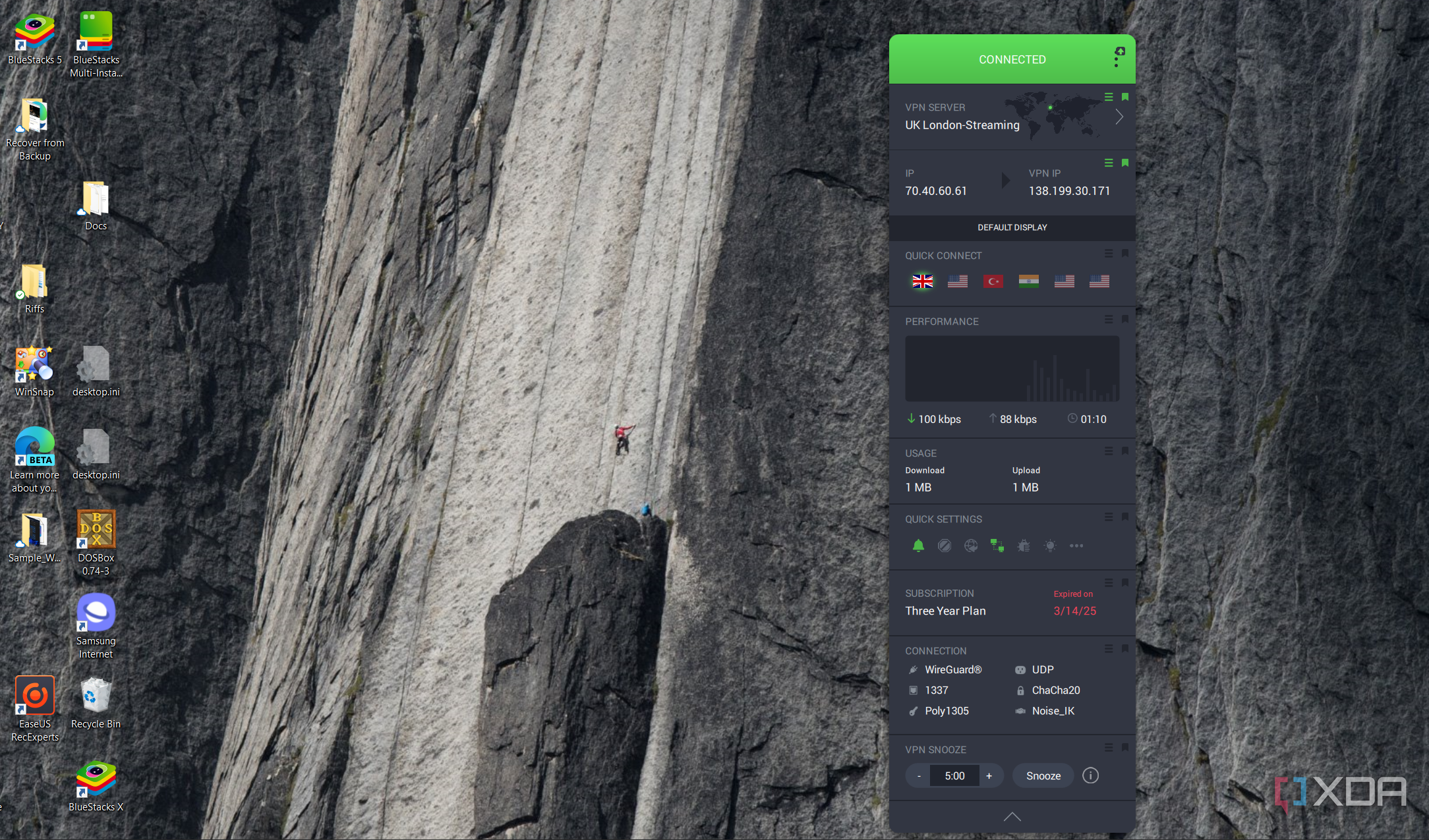
Task: Toggle the Subscription tile bookmark
Action: [x=1125, y=583]
